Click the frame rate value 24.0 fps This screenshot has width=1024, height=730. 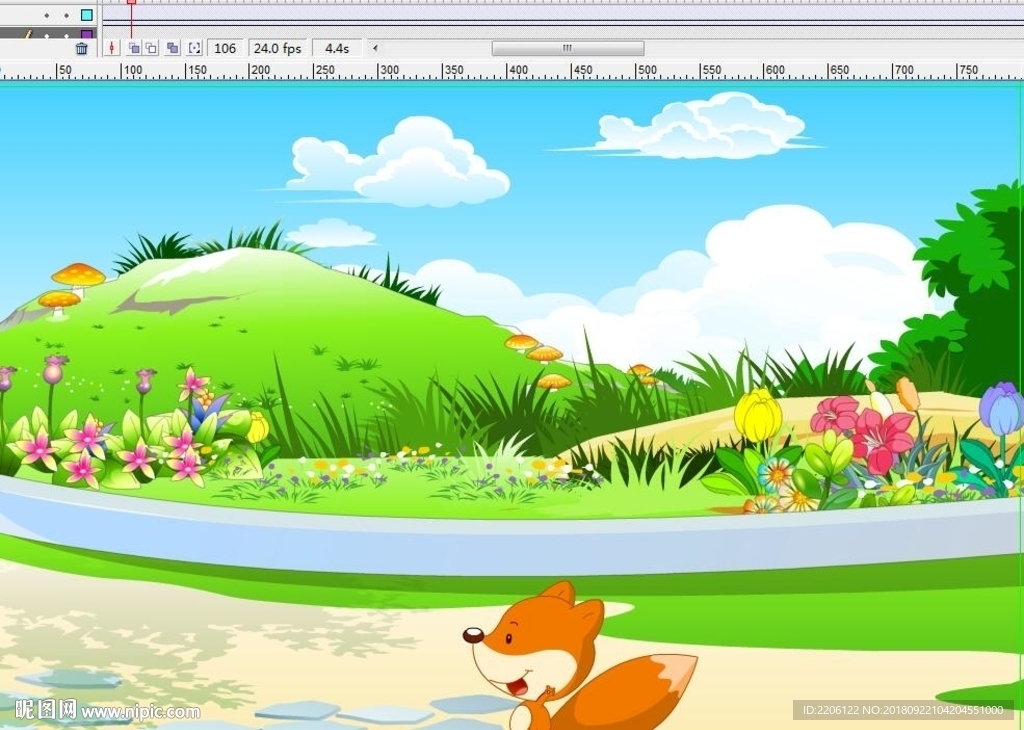coord(278,48)
